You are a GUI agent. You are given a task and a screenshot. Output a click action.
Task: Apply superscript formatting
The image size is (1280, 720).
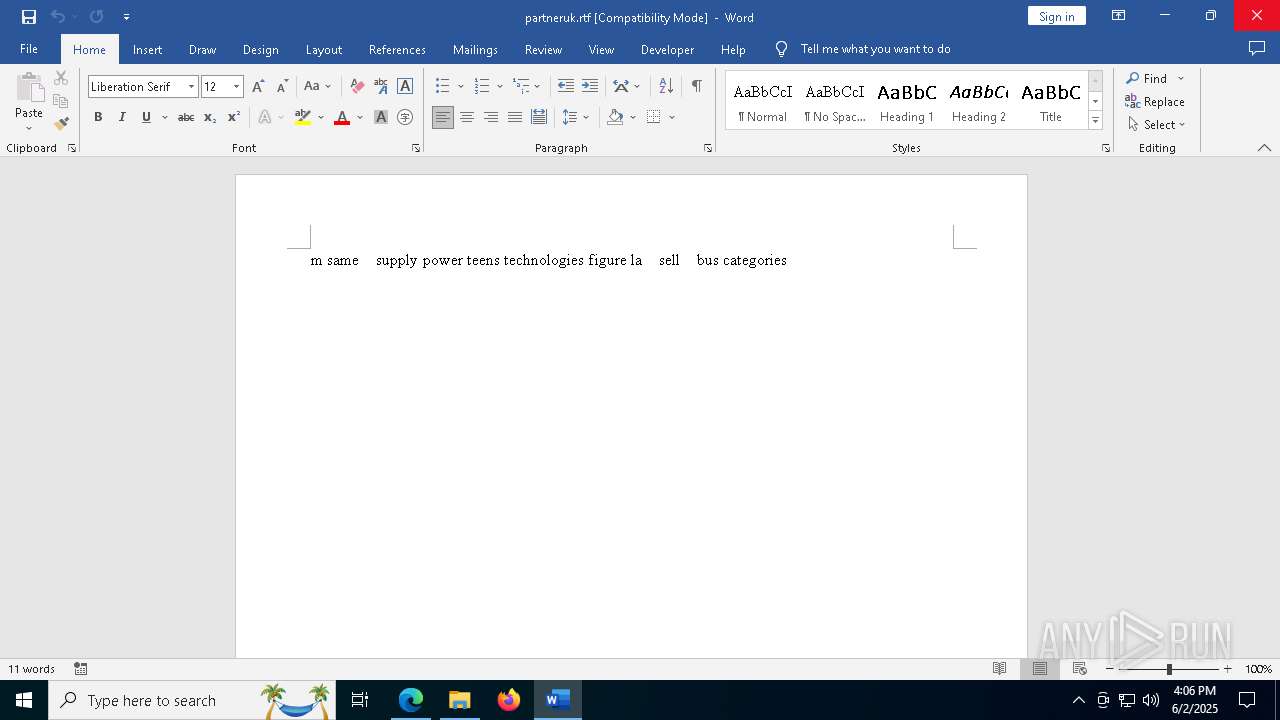click(234, 117)
